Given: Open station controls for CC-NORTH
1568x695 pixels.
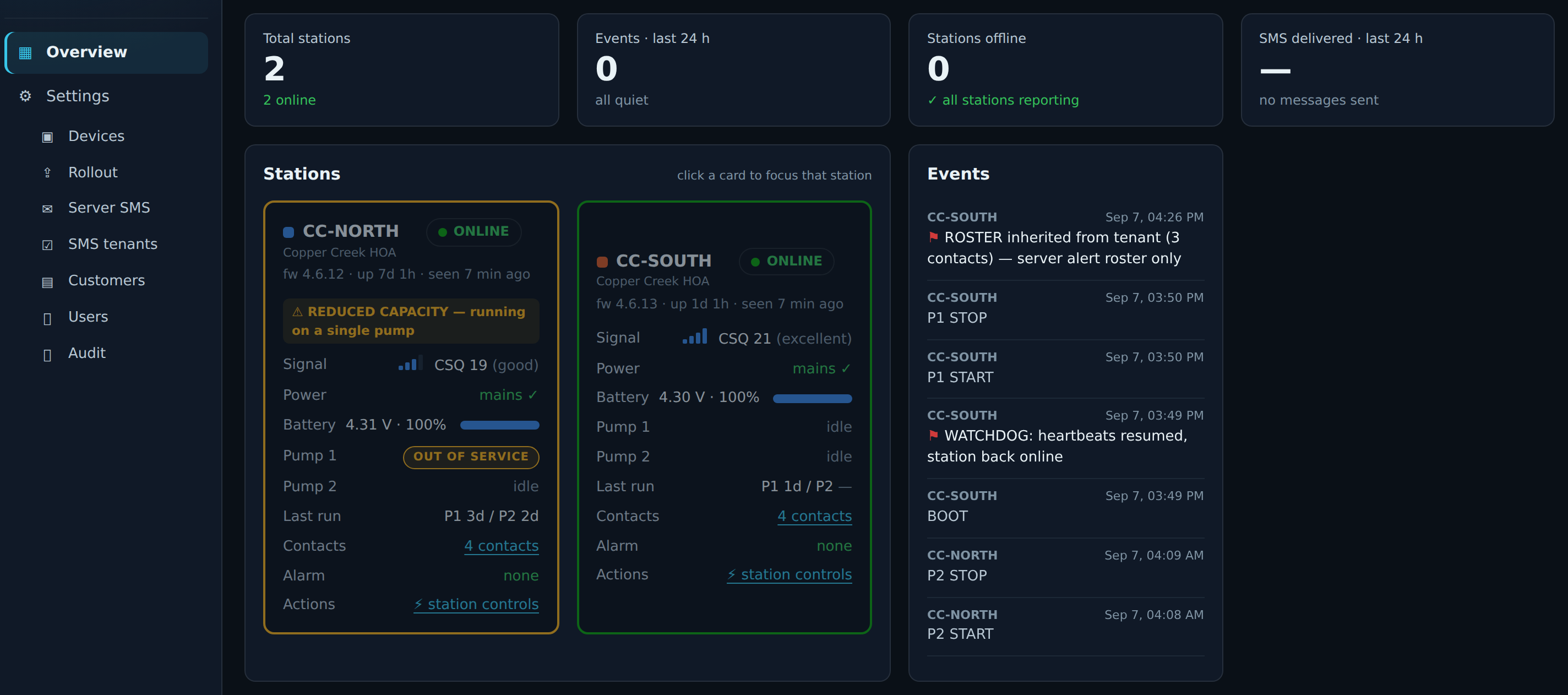Looking at the screenshot, I should point(476,604).
